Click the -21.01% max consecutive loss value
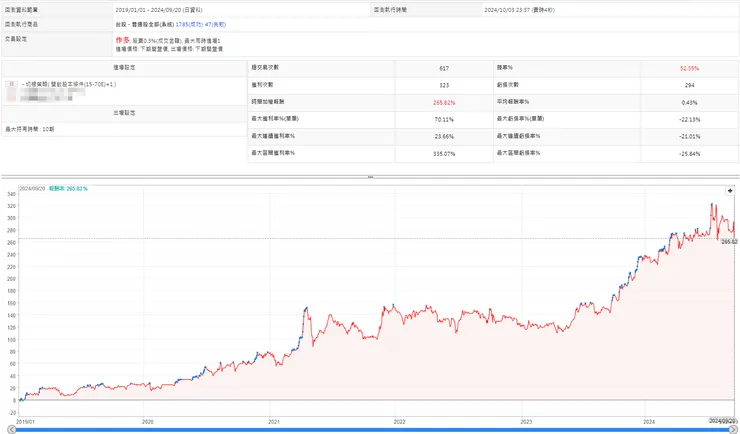This screenshot has height=434, width=740. pyautogui.click(x=689, y=136)
